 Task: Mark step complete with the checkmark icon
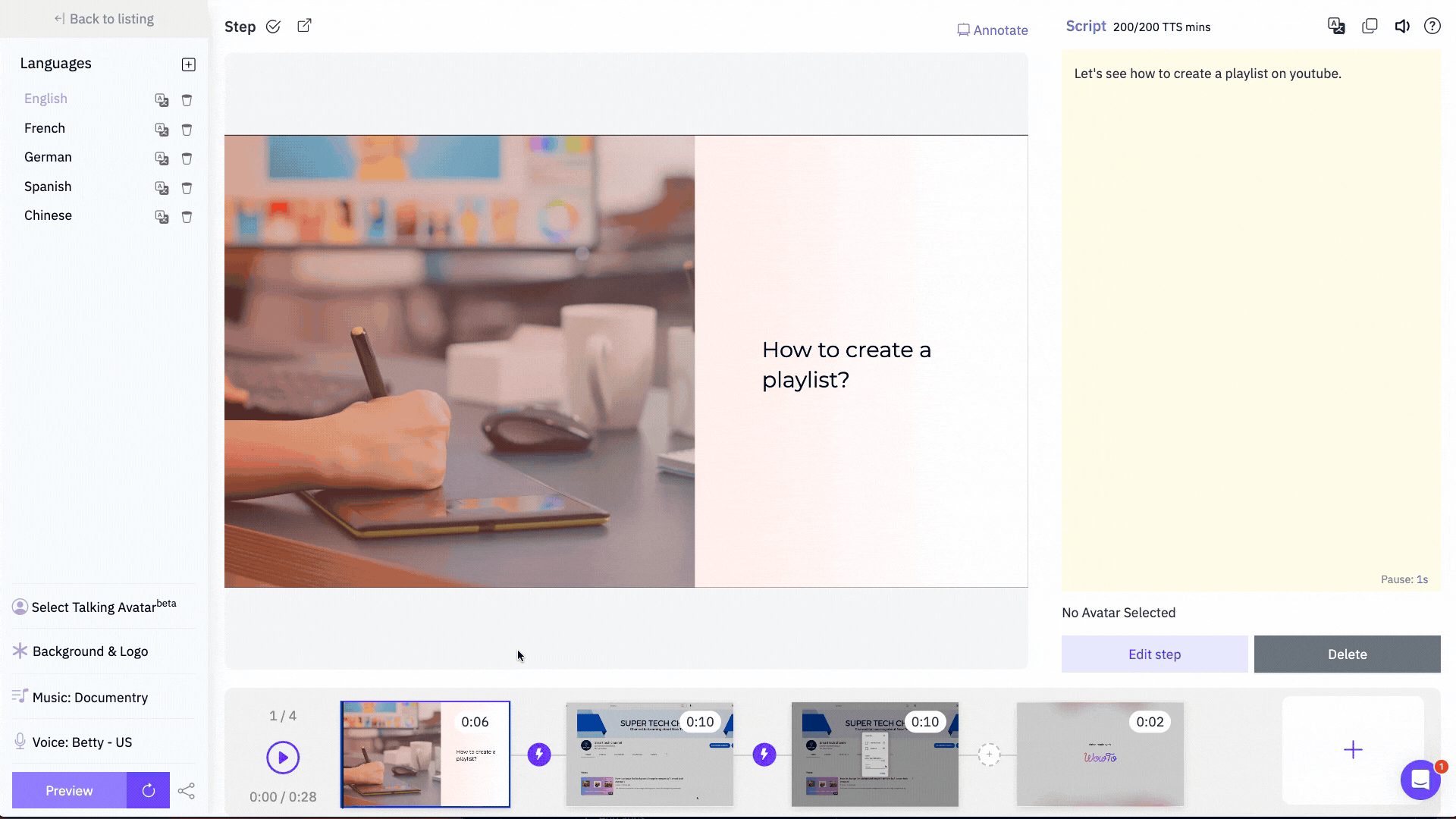coord(274,27)
